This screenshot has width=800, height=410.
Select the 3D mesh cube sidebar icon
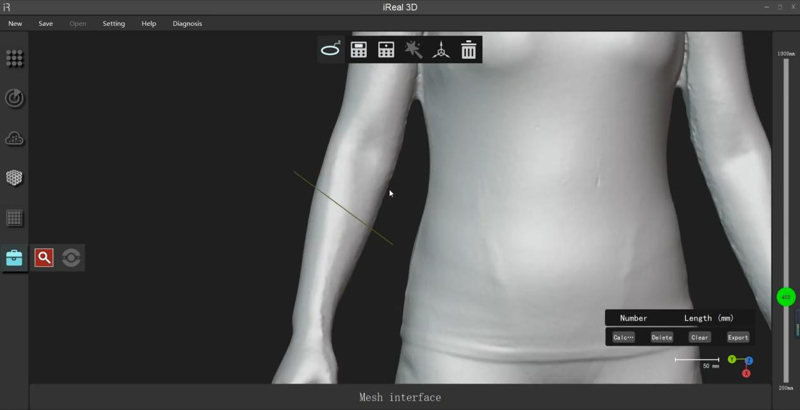coord(15,178)
